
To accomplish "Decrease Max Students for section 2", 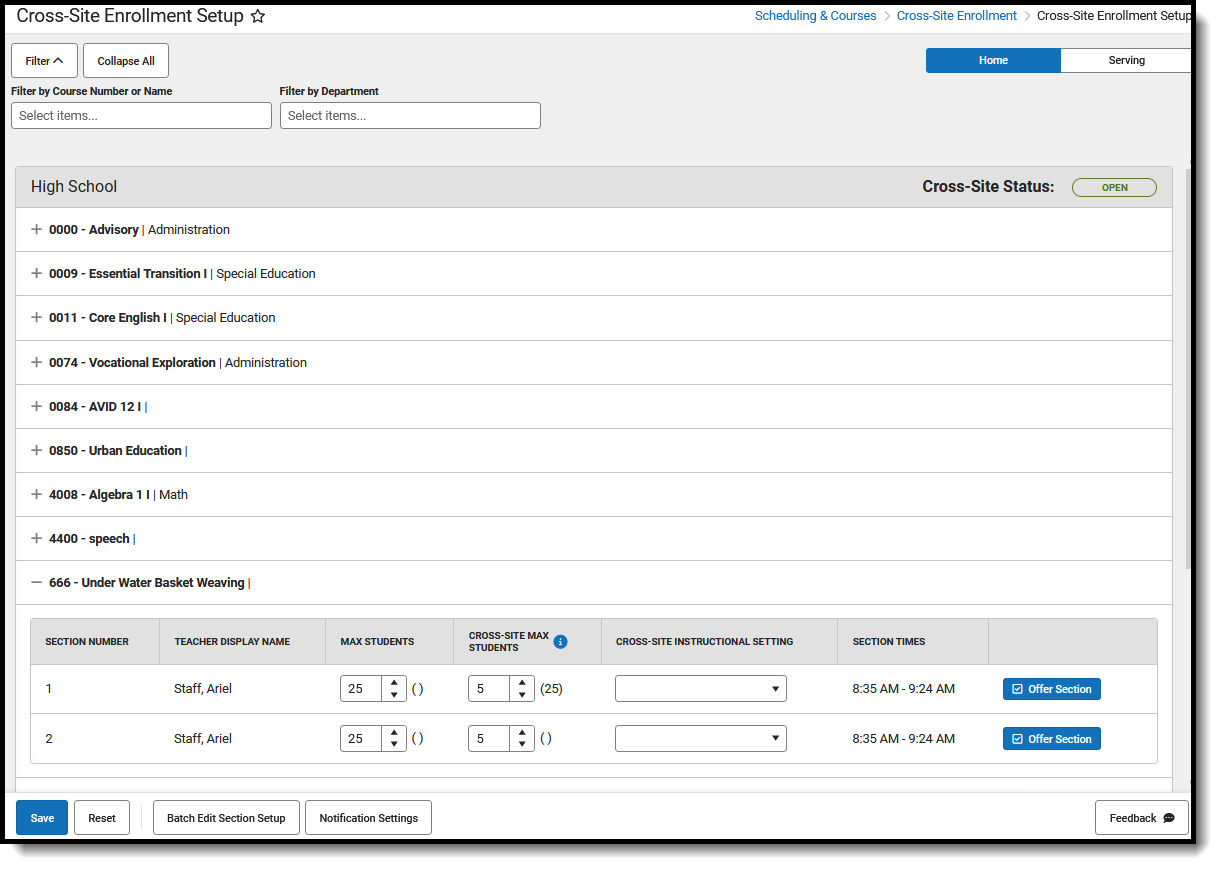I will coord(394,744).
